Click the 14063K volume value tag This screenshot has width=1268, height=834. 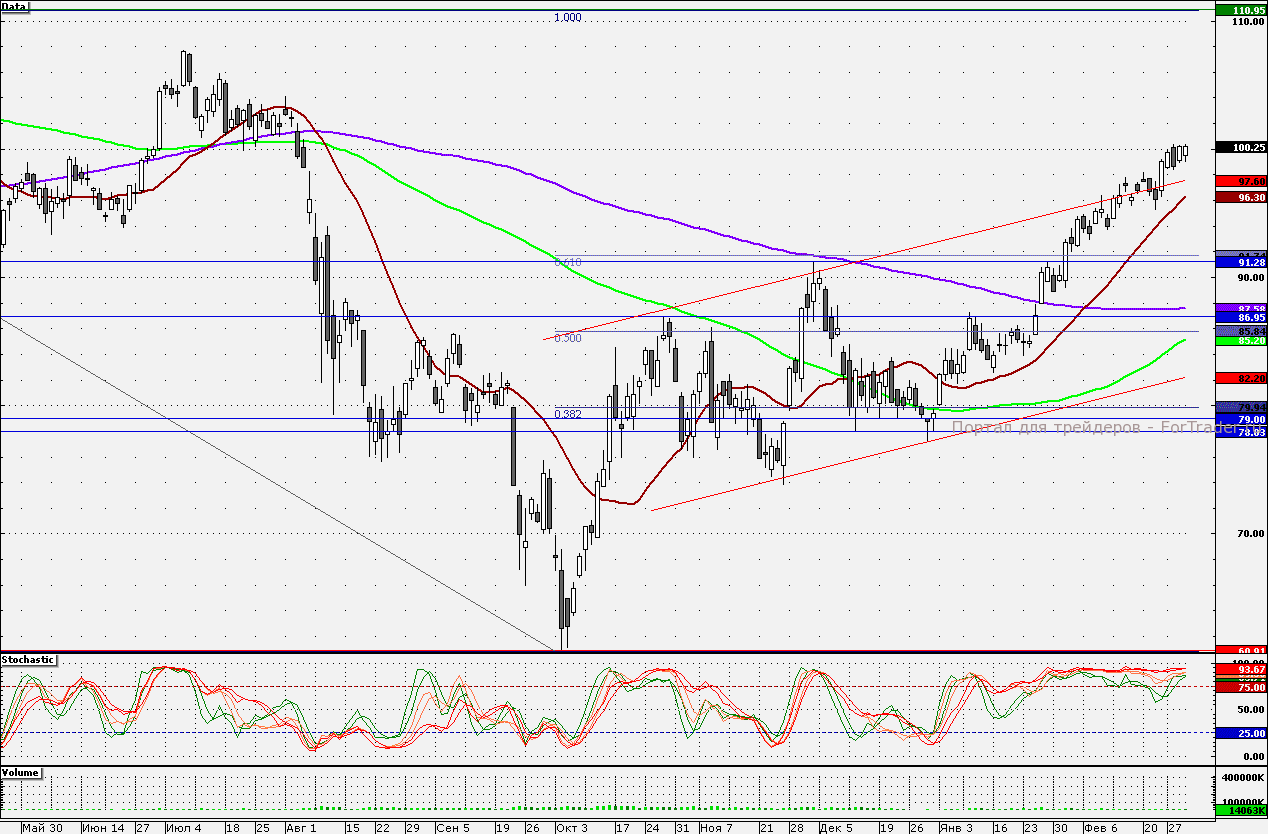(x=1240, y=812)
